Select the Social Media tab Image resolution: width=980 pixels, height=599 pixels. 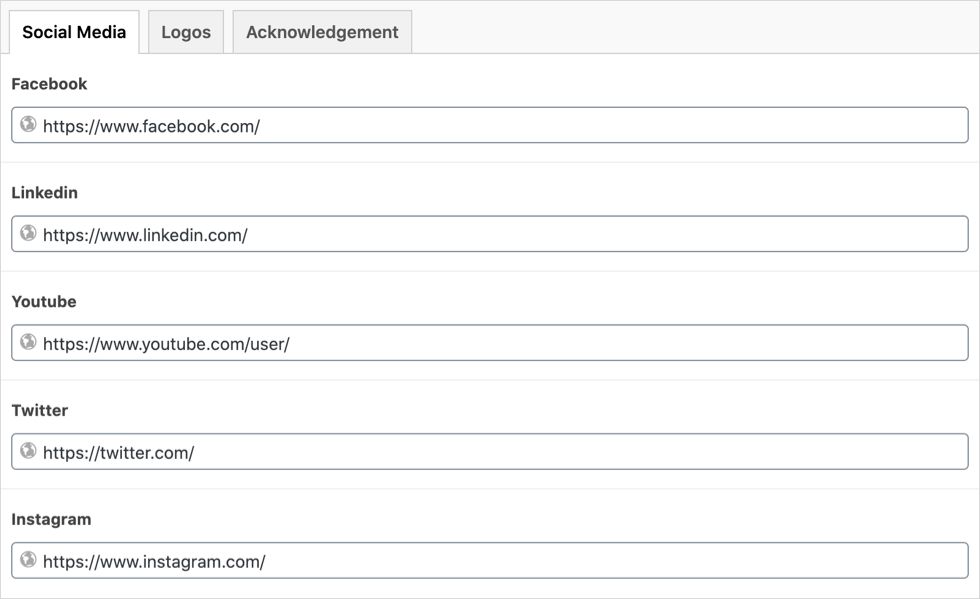click(74, 31)
